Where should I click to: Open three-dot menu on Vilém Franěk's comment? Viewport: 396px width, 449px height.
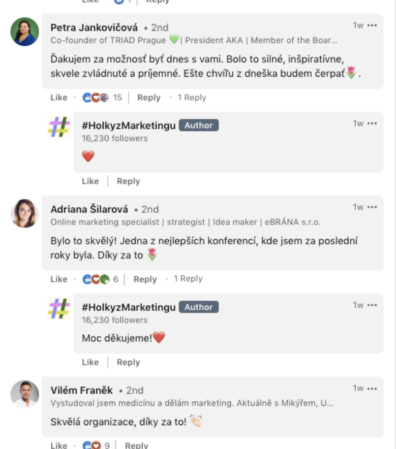coord(372,388)
